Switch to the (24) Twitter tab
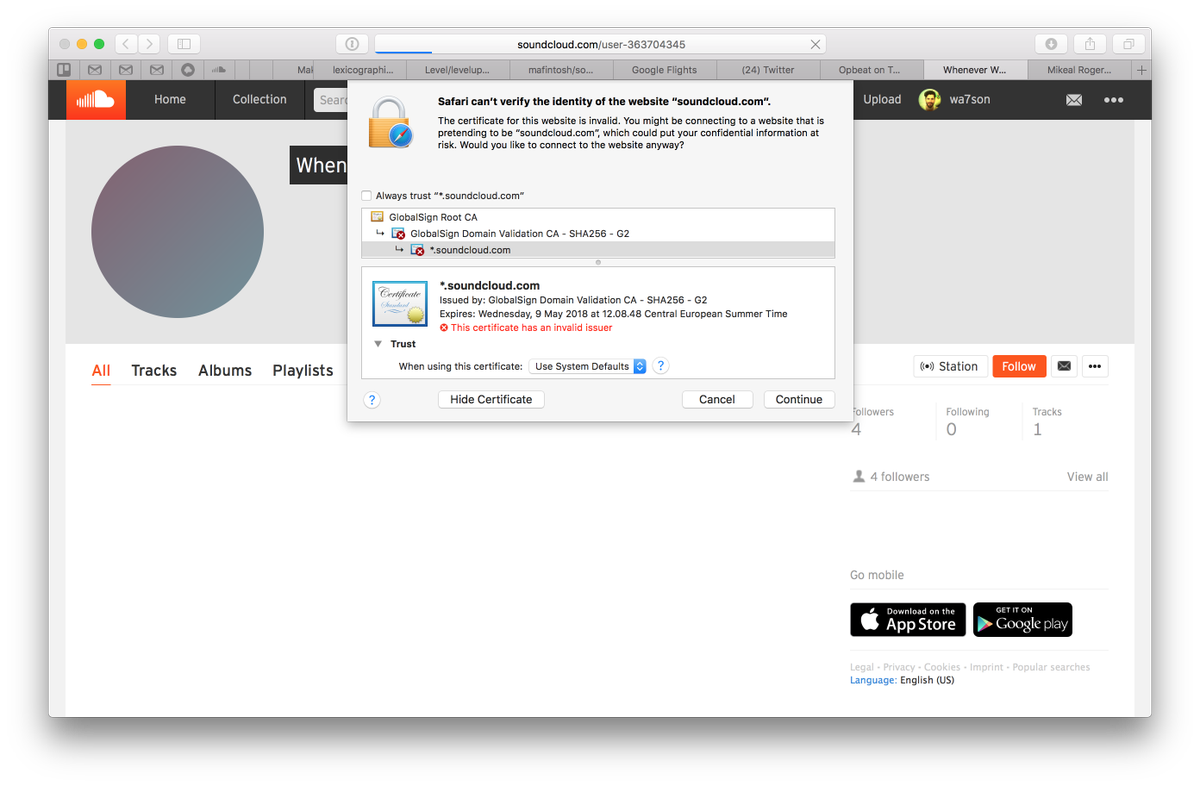The width and height of the screenshot is (1200, 786). click(x=768, y=70)
